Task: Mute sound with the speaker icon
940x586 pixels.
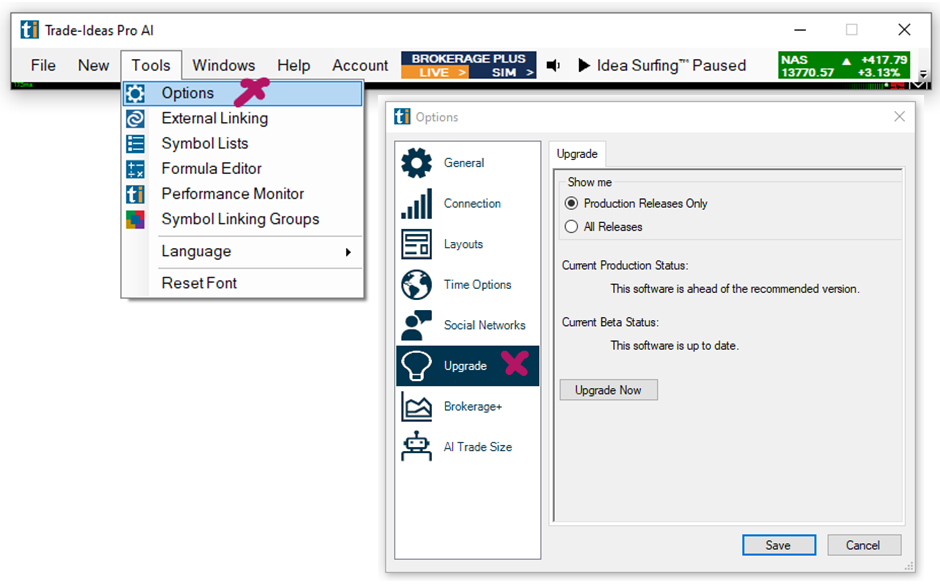Action: (x=553, y=66)
